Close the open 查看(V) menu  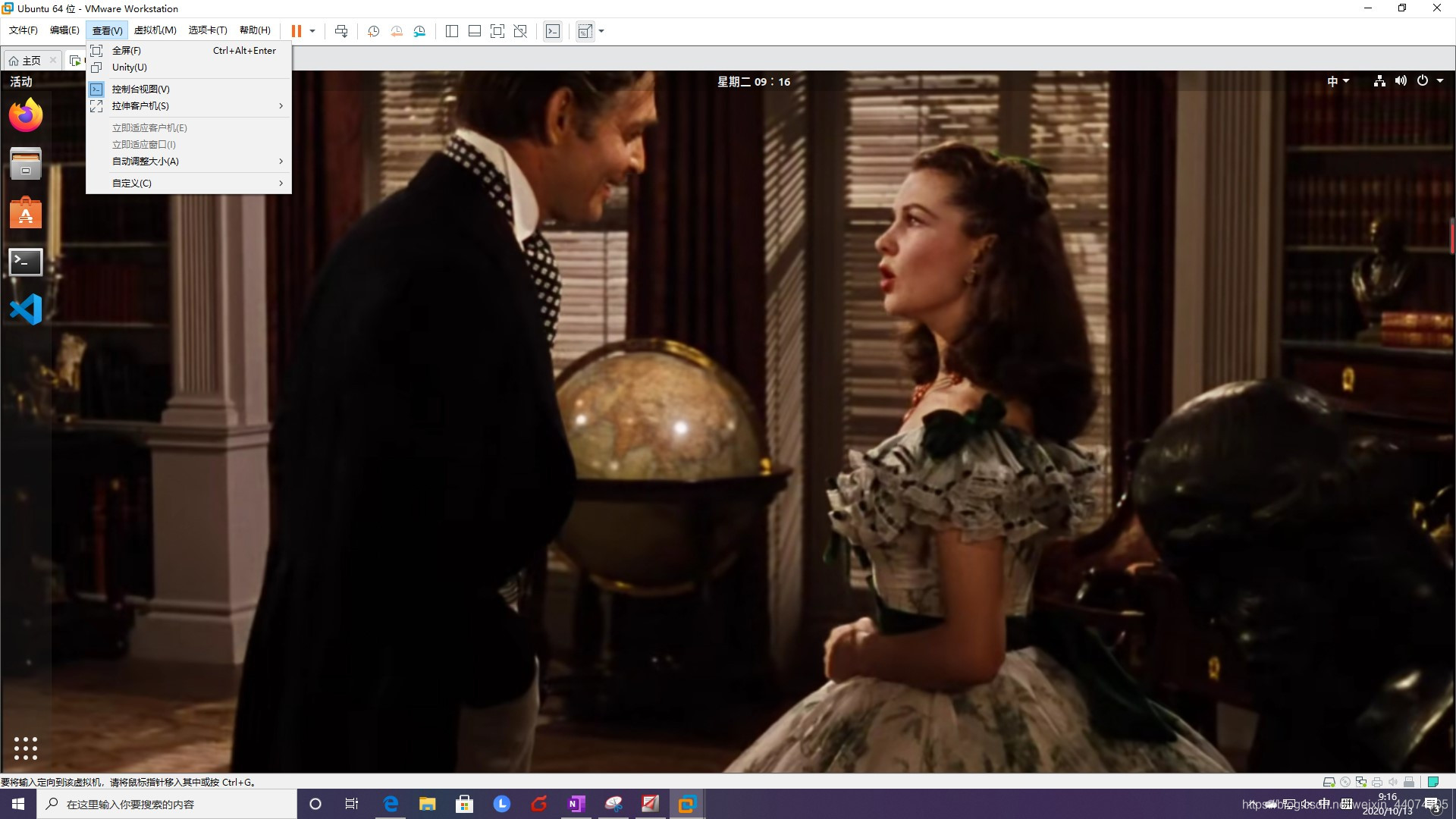click(107, 30)
